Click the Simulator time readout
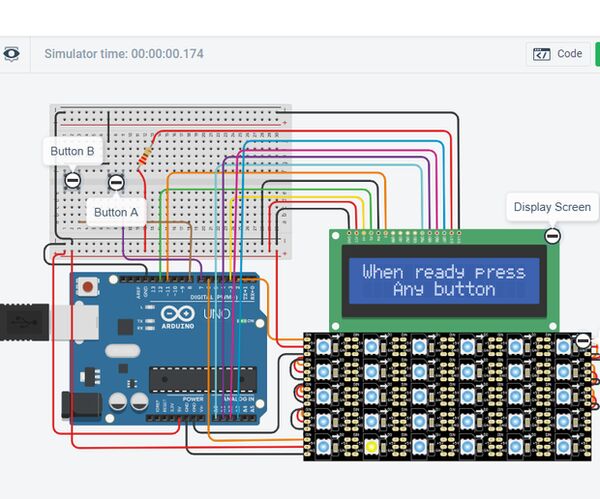Image resolution: width=600 pixels, height=499 pixels. (124, 54)
